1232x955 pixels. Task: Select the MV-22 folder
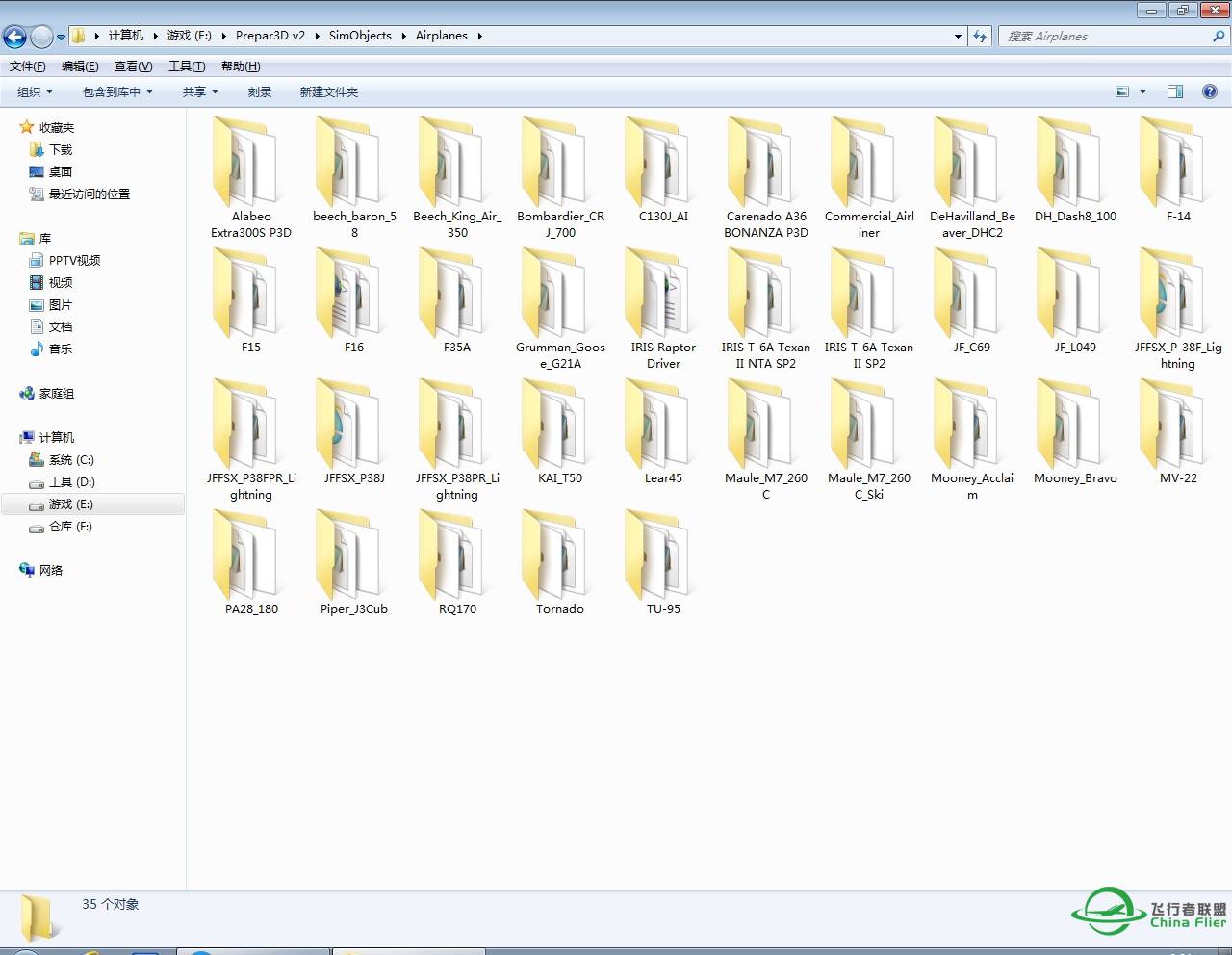click(1178, 431)
